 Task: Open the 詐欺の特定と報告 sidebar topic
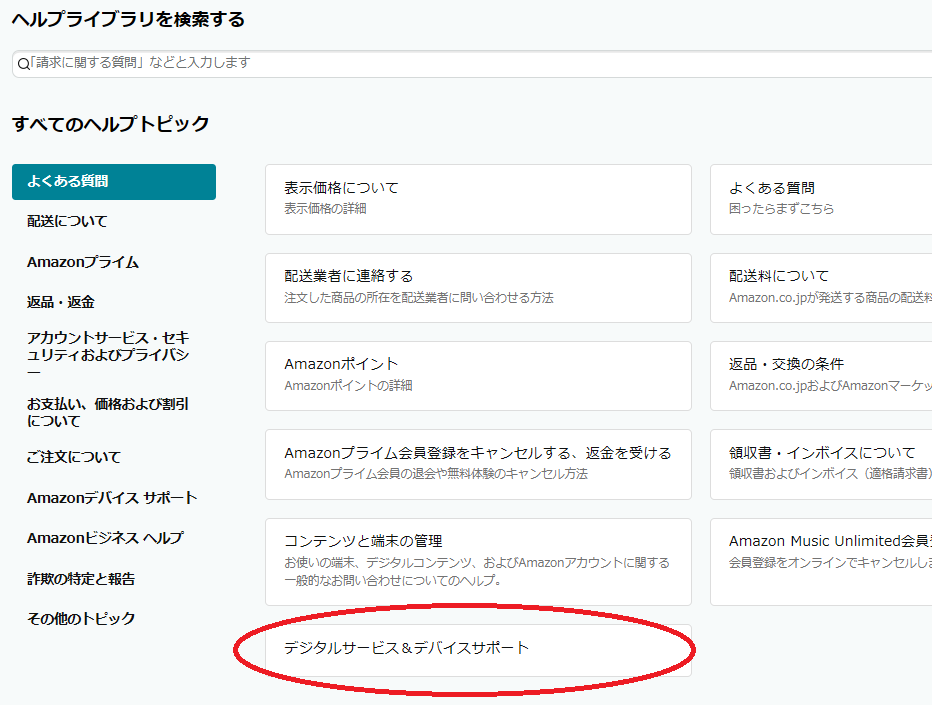[x=81, y=578]
